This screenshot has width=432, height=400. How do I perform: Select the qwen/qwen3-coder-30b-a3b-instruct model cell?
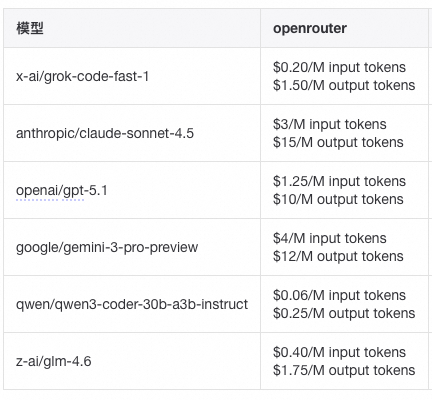coord(132,304)
